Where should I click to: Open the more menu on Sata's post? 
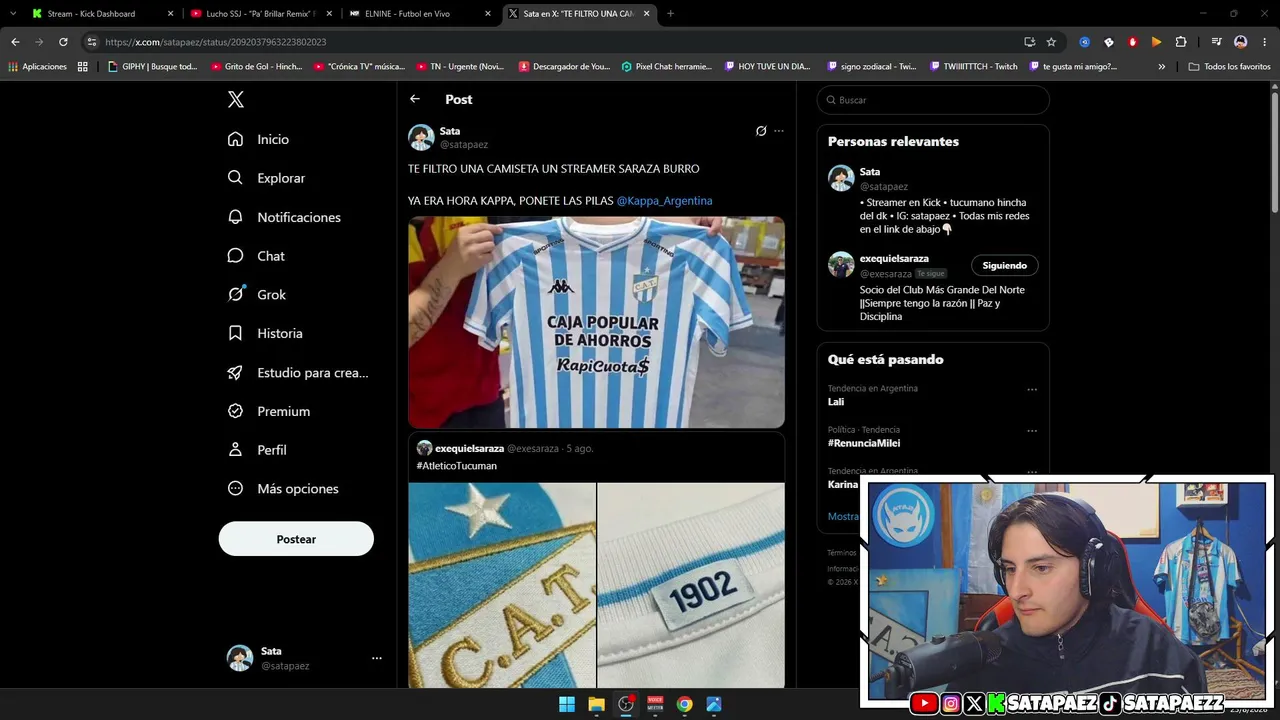point(779,131)
